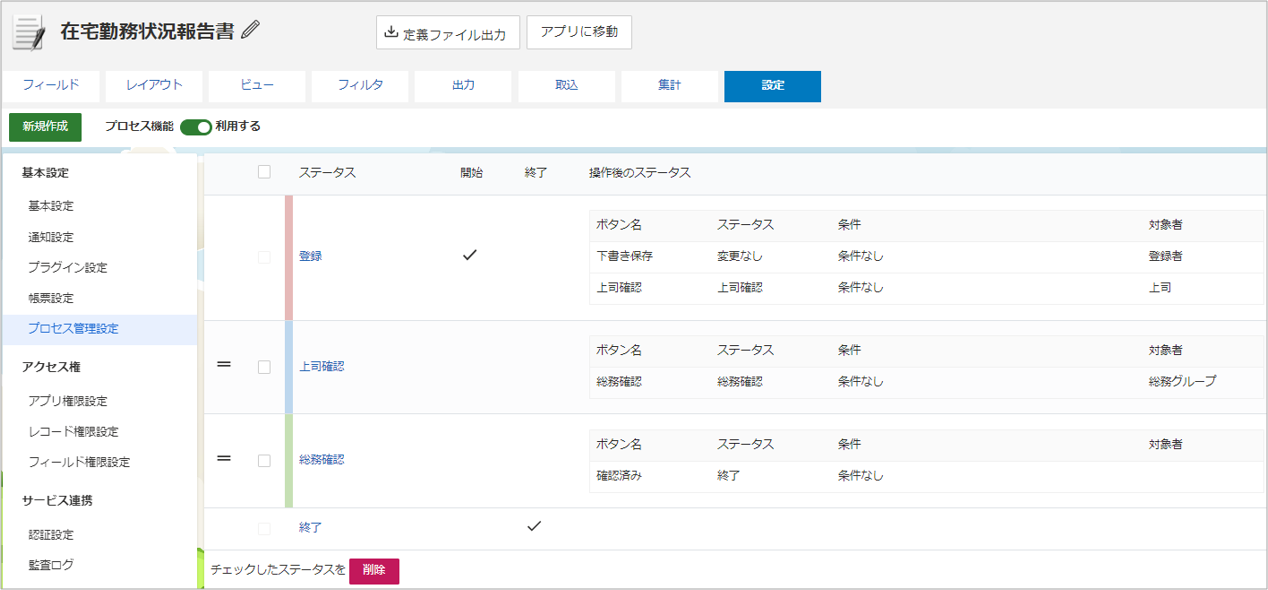Click the green color bar of 総務確認 row
Screen dimensions: 1268x590
(x=289, y=461)
